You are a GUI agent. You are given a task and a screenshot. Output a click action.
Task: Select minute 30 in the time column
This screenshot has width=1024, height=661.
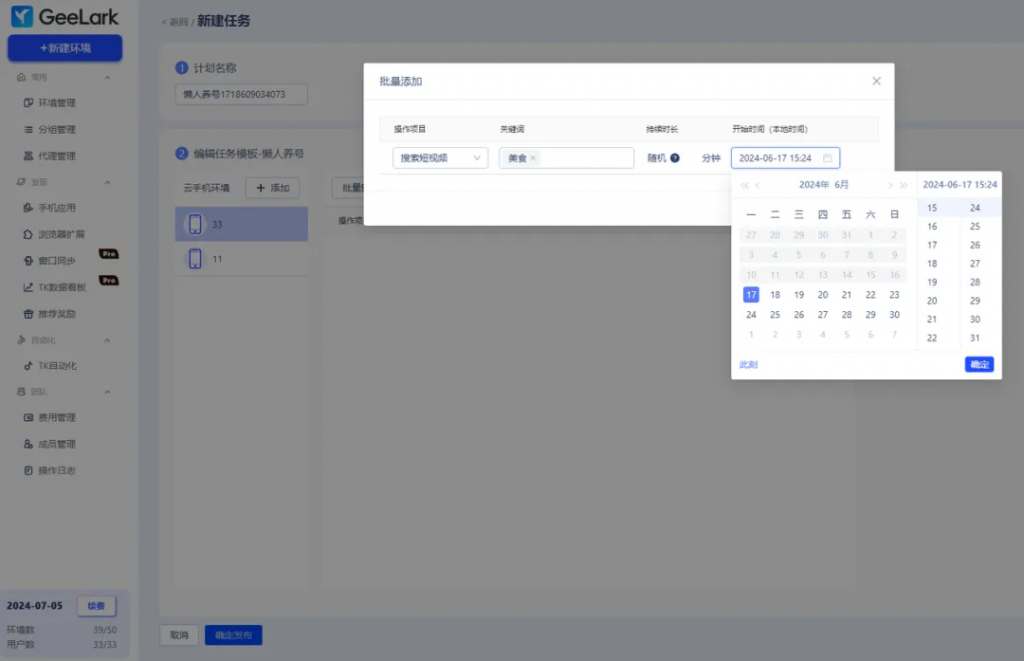[x=975, y=319]
